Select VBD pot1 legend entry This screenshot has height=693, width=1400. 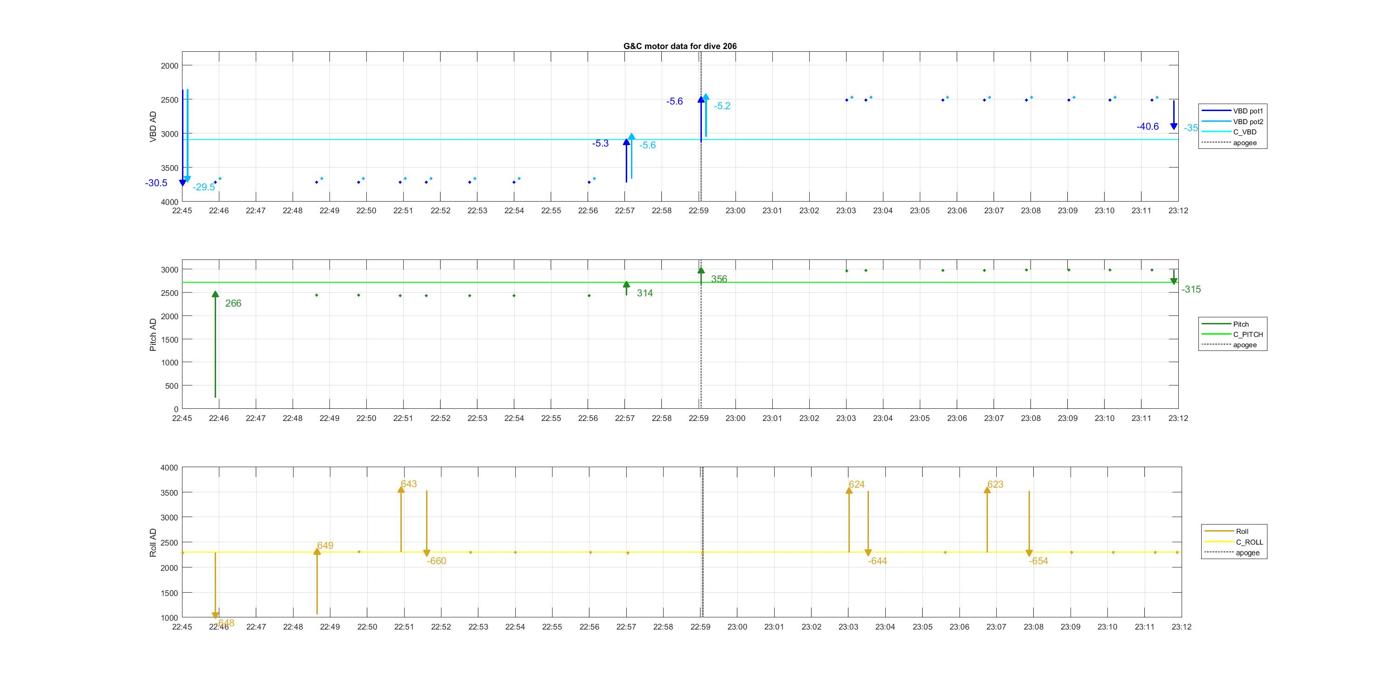[x=1233, y=110]
